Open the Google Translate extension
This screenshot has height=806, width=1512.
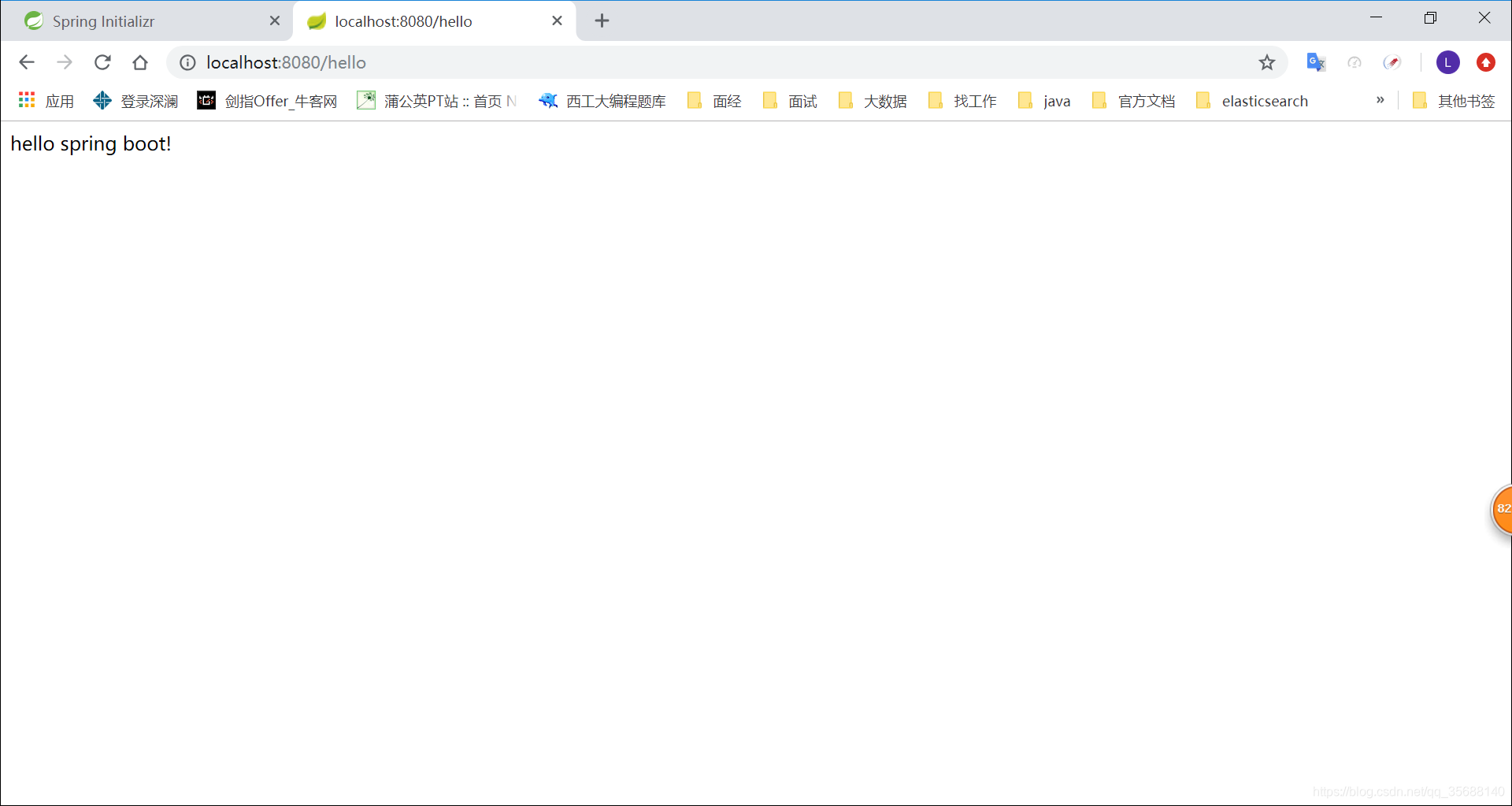click(1316, 62)
